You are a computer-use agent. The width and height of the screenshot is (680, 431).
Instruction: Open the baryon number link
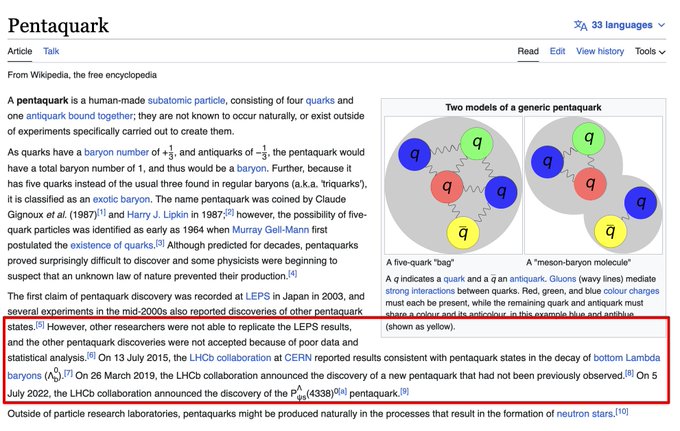[116, 152]
